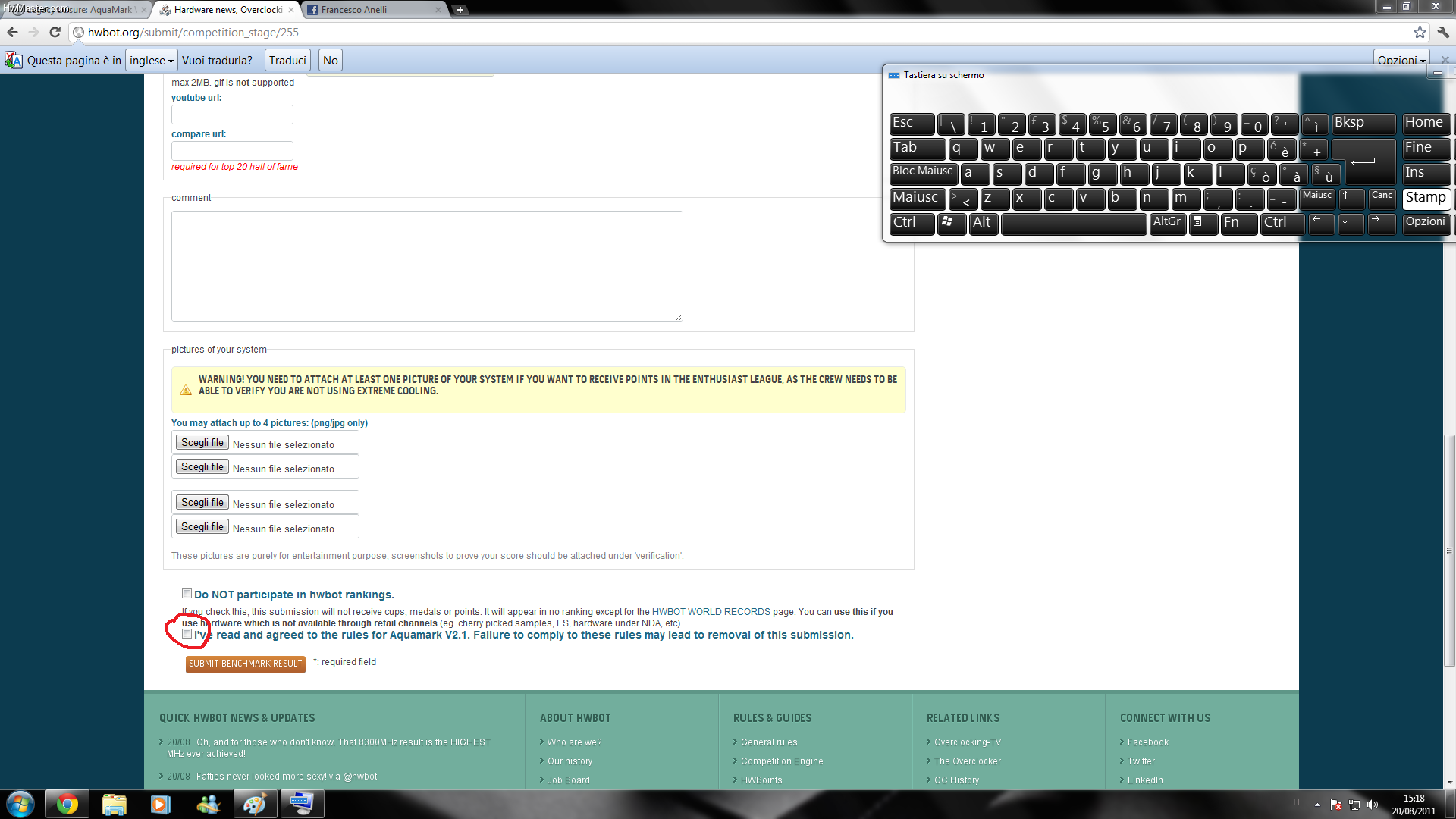Open Chrome wrench settings menu
This screenshot has width=1456, height=819.
tap(1443, 32)
